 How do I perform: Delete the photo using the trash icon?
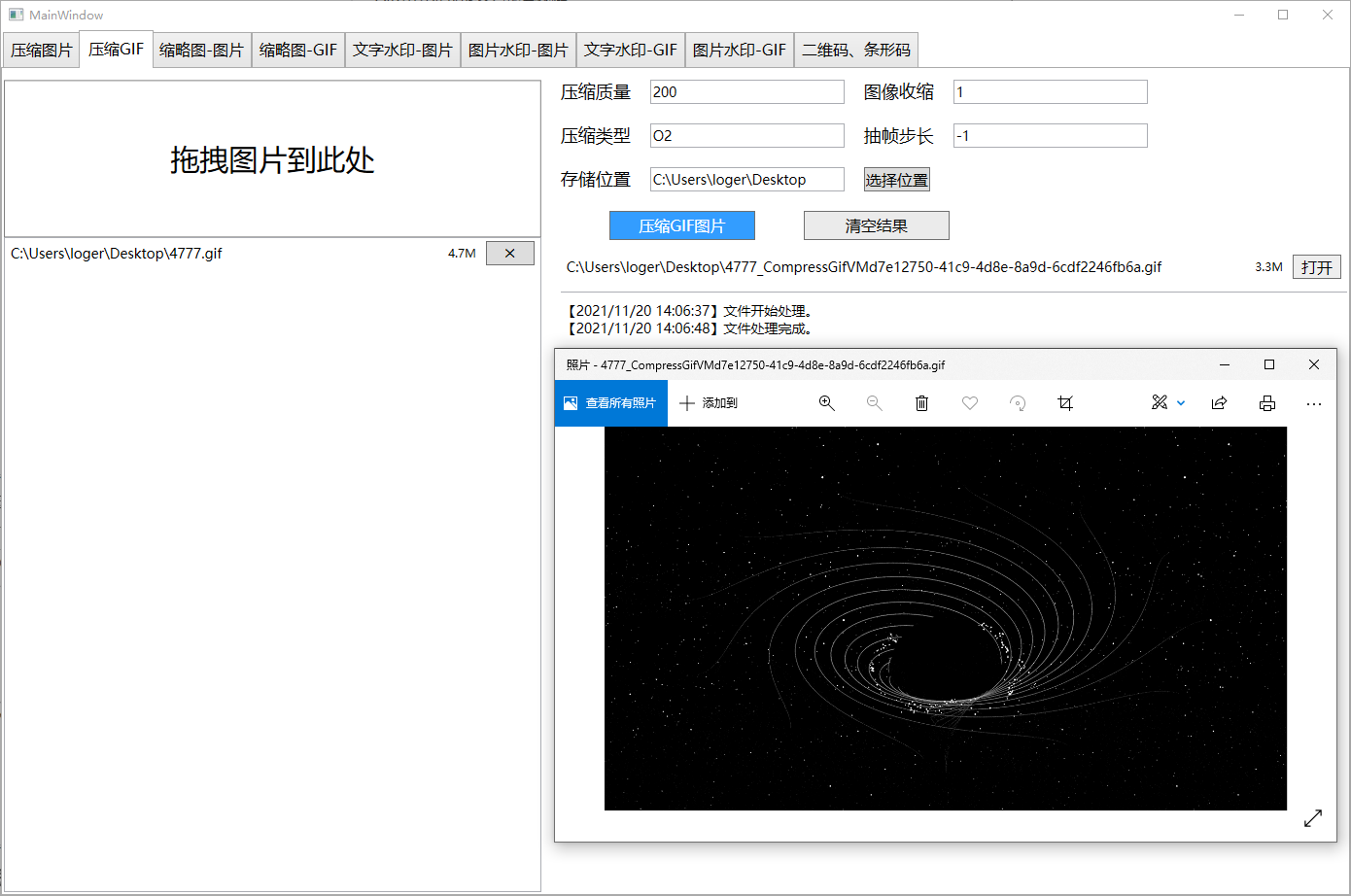[x=921, y=402]
